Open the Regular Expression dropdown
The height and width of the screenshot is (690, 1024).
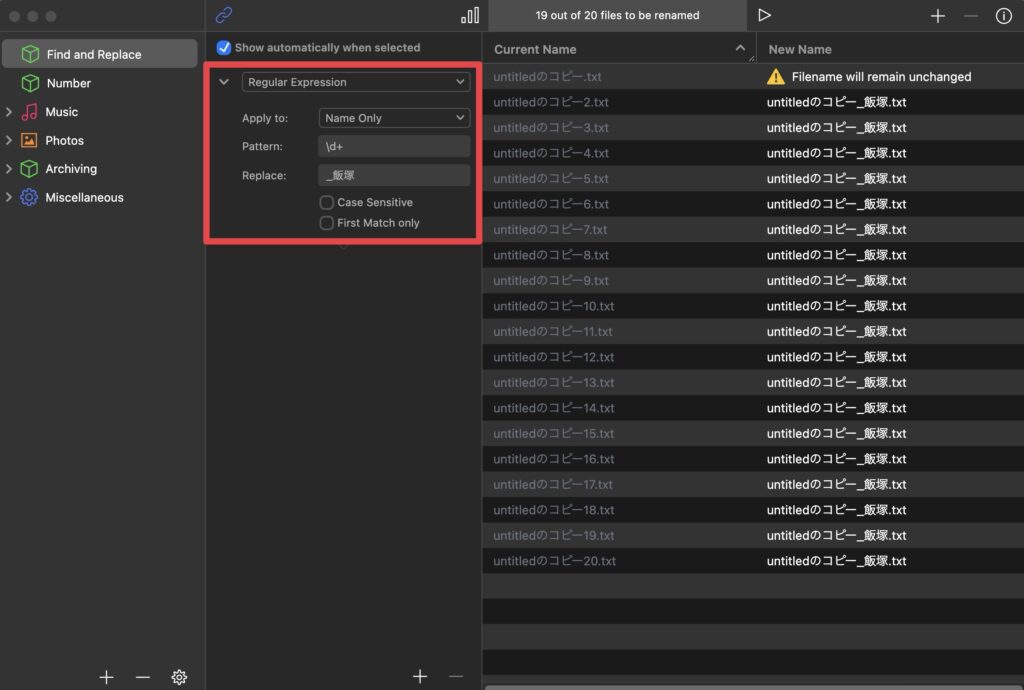click(x=356, y=82)
